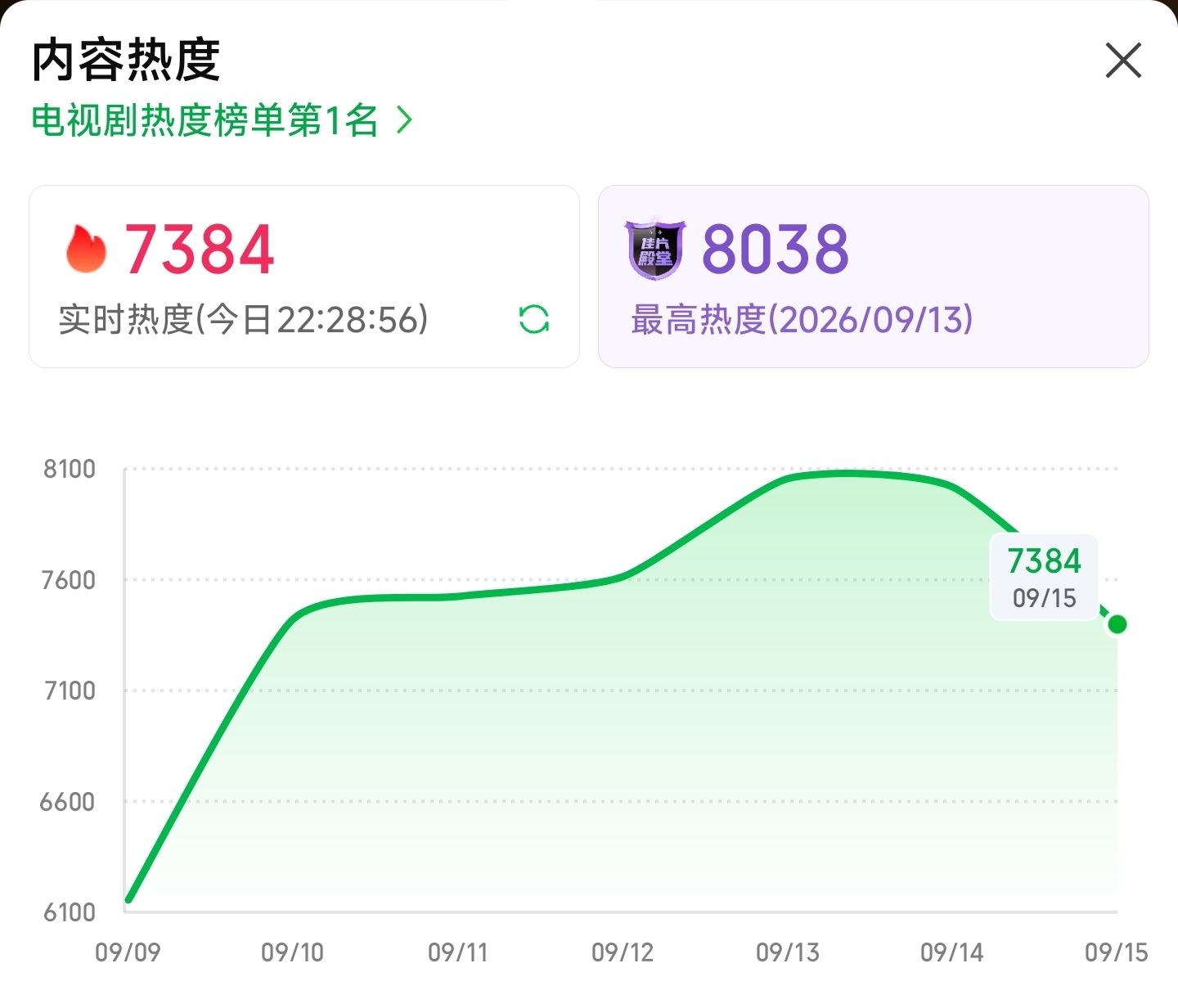The image size is (1178, 1008).
Task: Tap the 佳片殿堂 shield badge
Action: tap(655, 250)
